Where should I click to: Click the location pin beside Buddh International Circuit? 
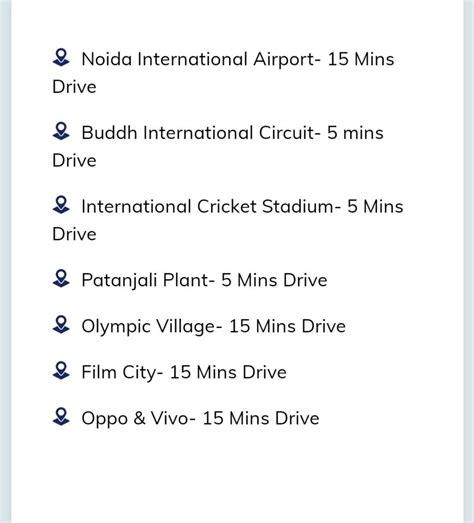tap(61, 131)
